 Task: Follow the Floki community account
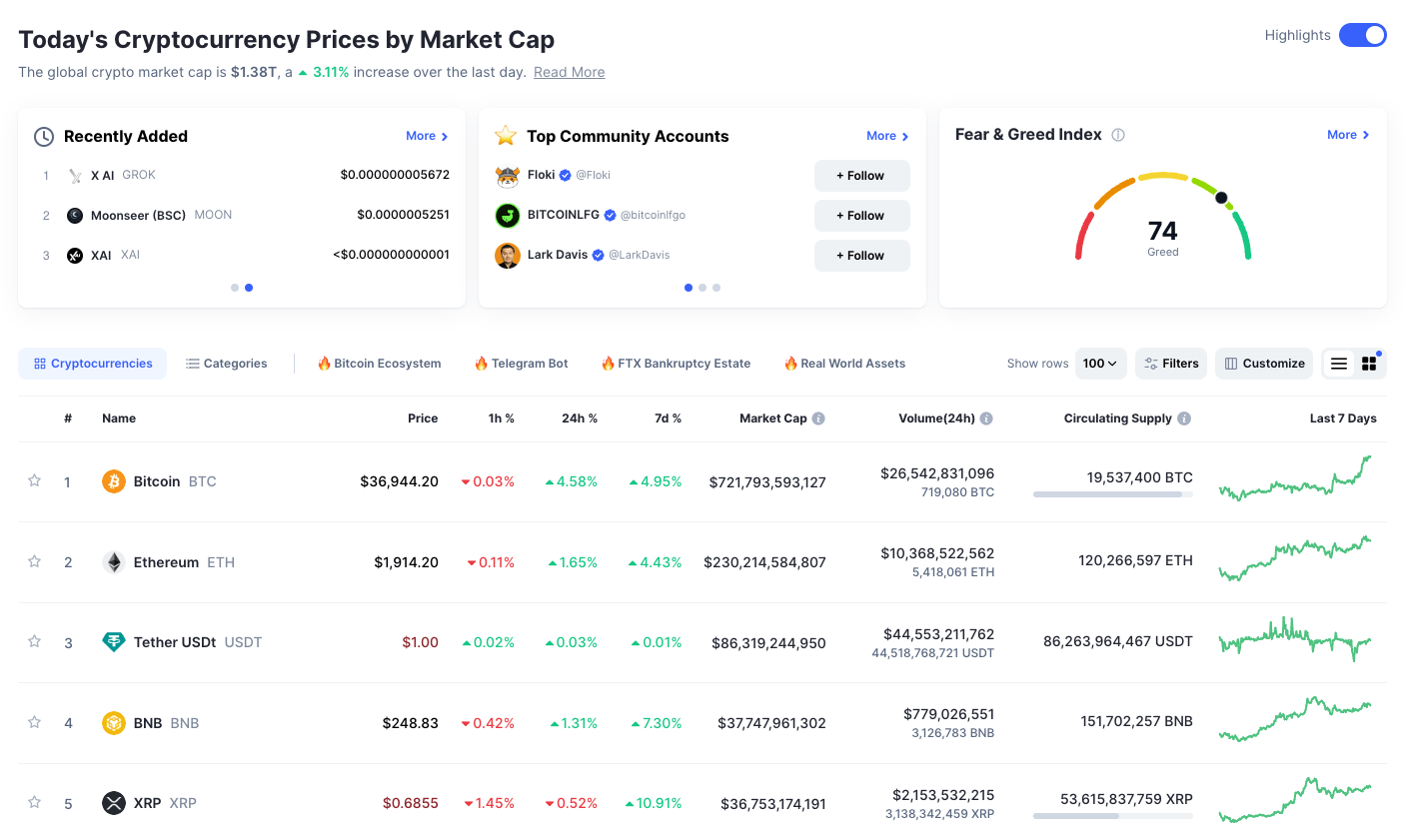tap(861, 176)
